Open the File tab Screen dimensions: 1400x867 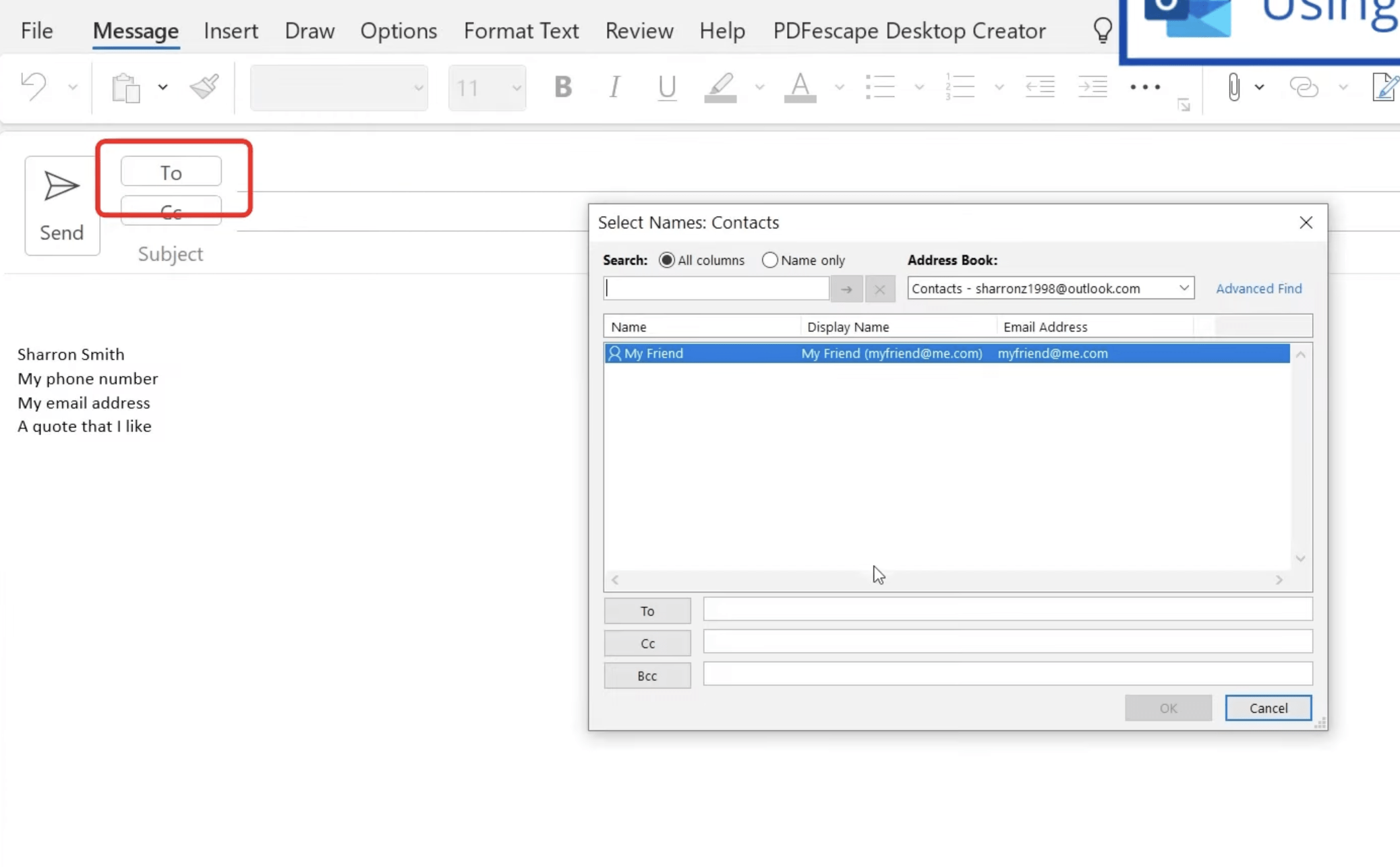coord(36,30)
